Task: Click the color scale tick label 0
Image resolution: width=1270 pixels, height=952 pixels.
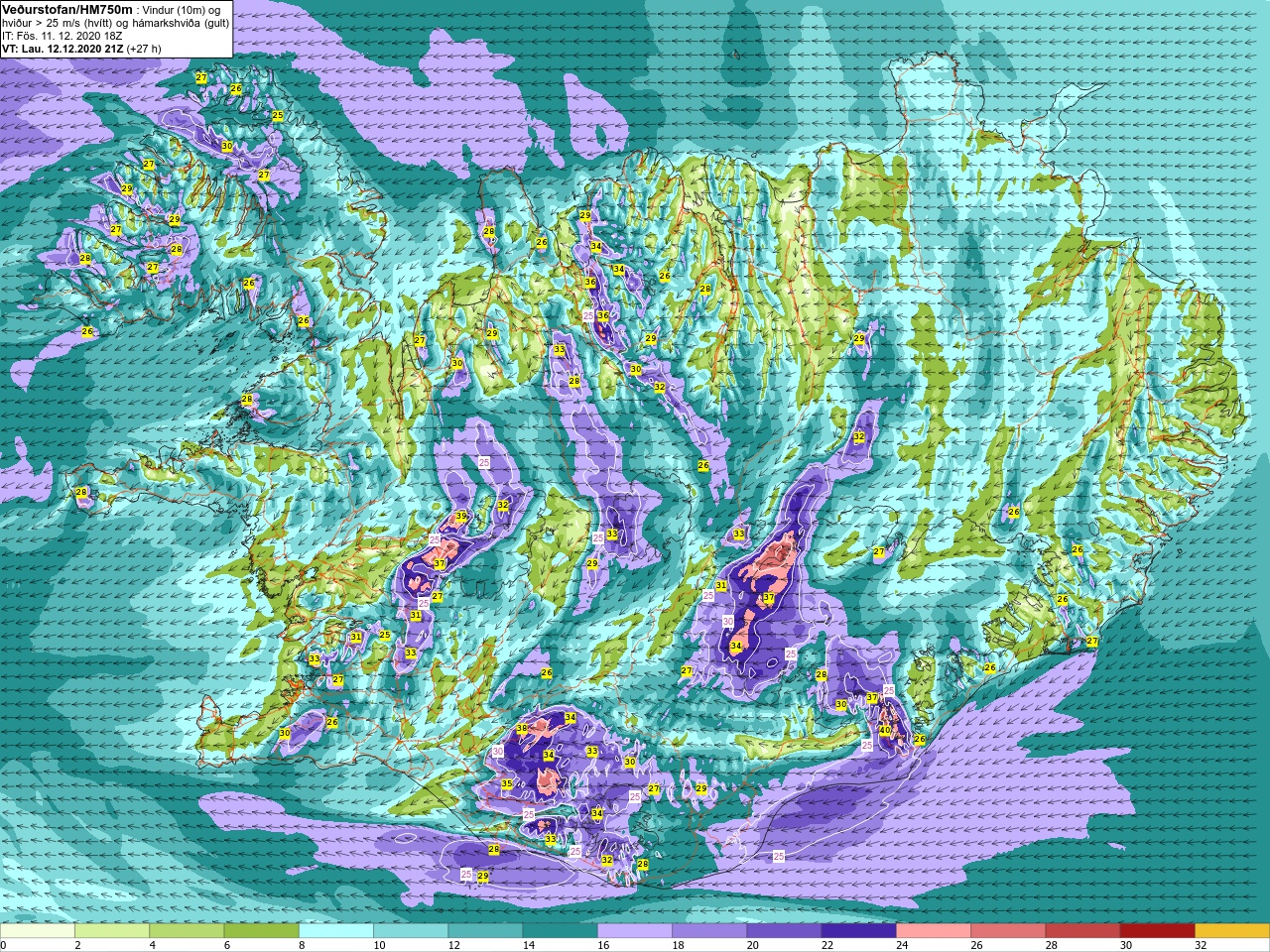Action: tap(4, 945)
